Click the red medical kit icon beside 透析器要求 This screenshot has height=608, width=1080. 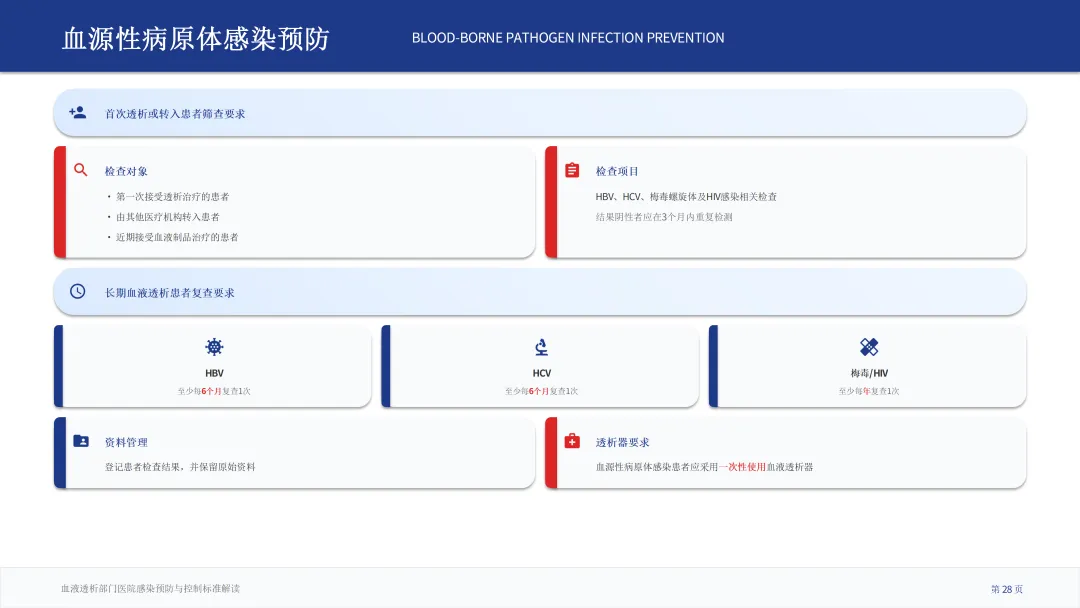(572, 441)
